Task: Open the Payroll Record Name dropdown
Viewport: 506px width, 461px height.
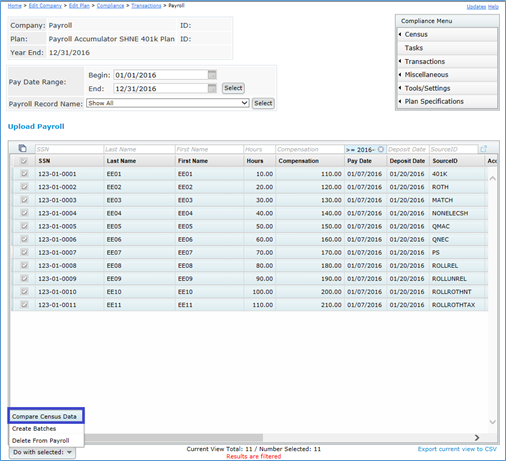Action: click(168, 103)
